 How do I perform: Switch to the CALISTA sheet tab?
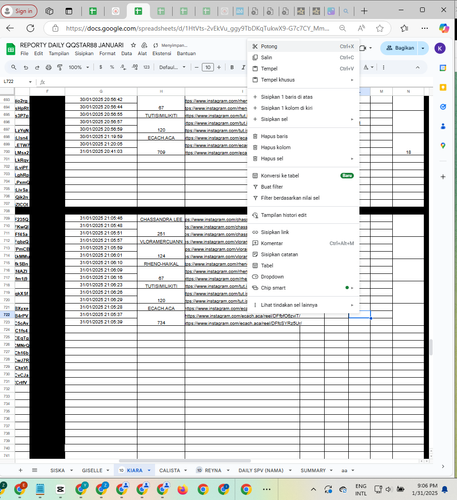(169, 470)
